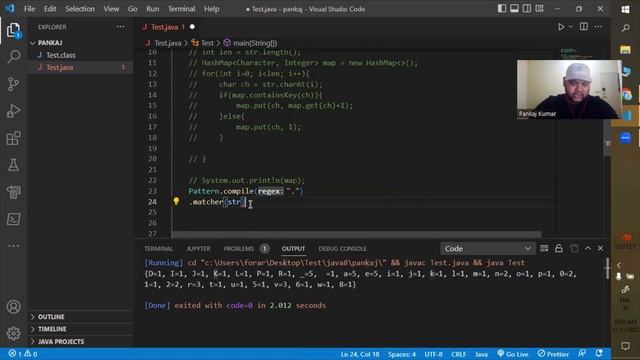Open the Run and Debug view
This screenshot has height=360, width=640.
13,111
